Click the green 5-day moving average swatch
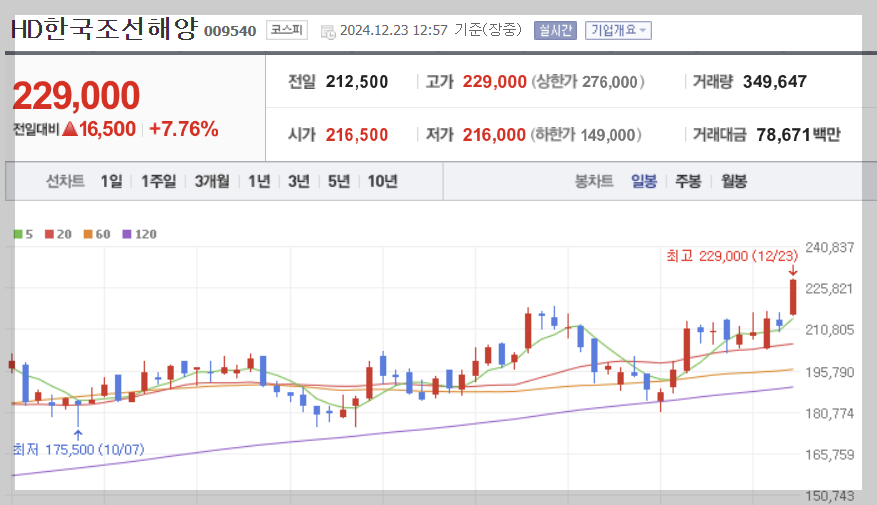This screenshot has height=505, width=877. tap(18, 234)
